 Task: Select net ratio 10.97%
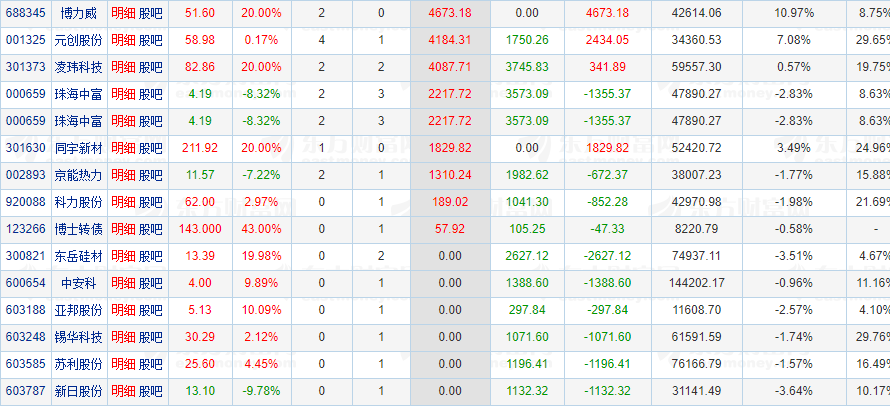tap(795, 12)
